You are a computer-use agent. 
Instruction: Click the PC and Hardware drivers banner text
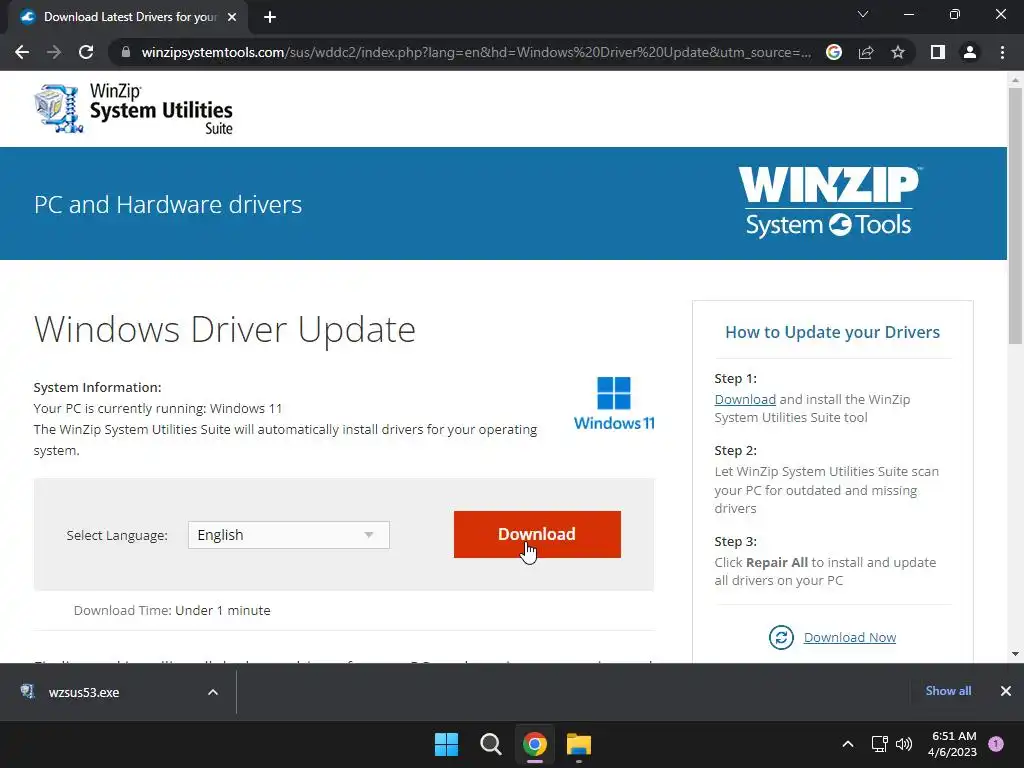pyautogui.click(x=168, y=204)
